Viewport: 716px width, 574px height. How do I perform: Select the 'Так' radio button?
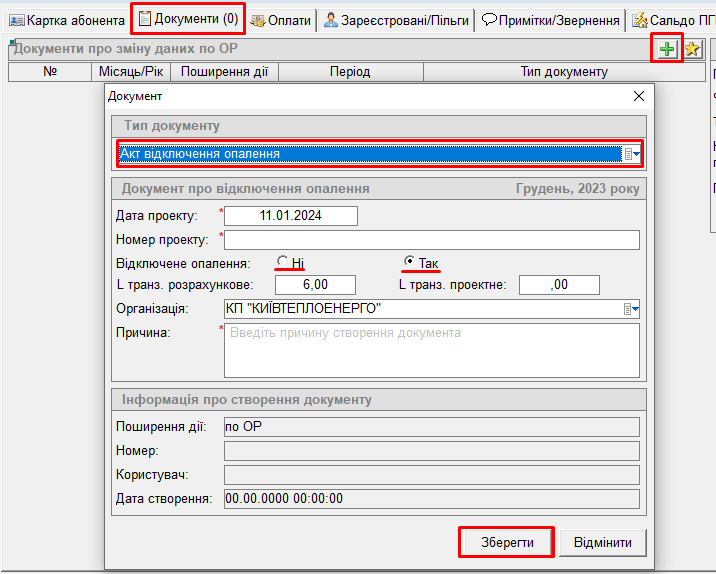coord(409,262)
